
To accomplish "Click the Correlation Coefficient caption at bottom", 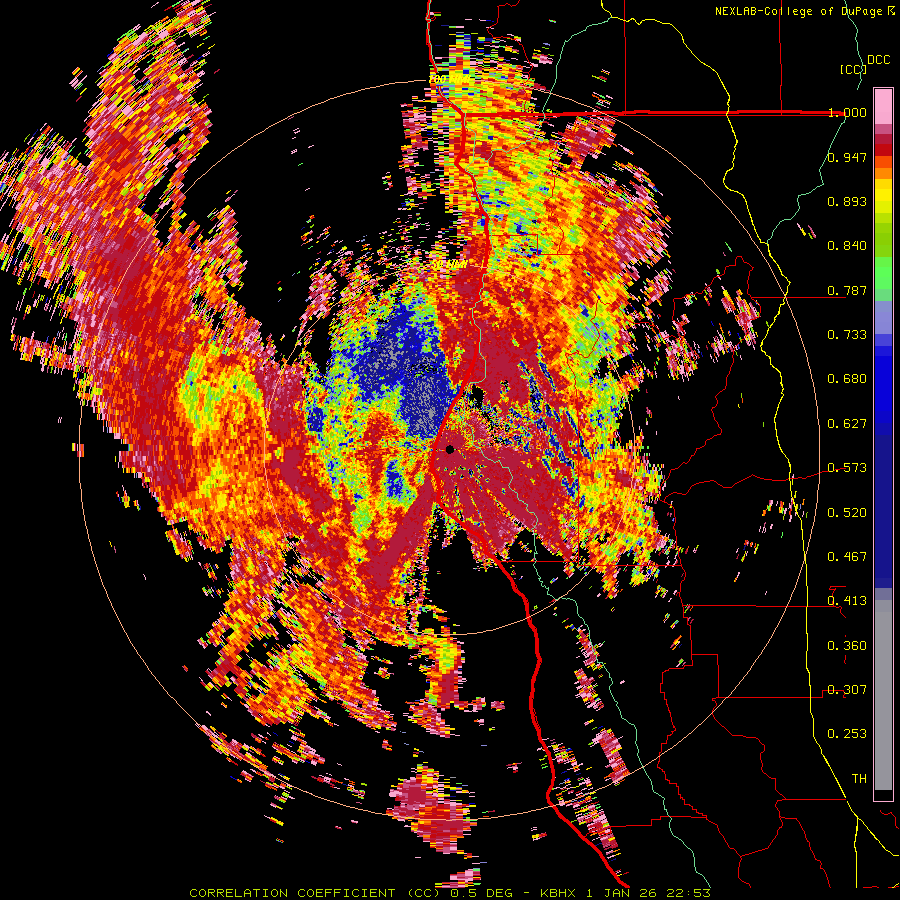I will coord(450,893).
